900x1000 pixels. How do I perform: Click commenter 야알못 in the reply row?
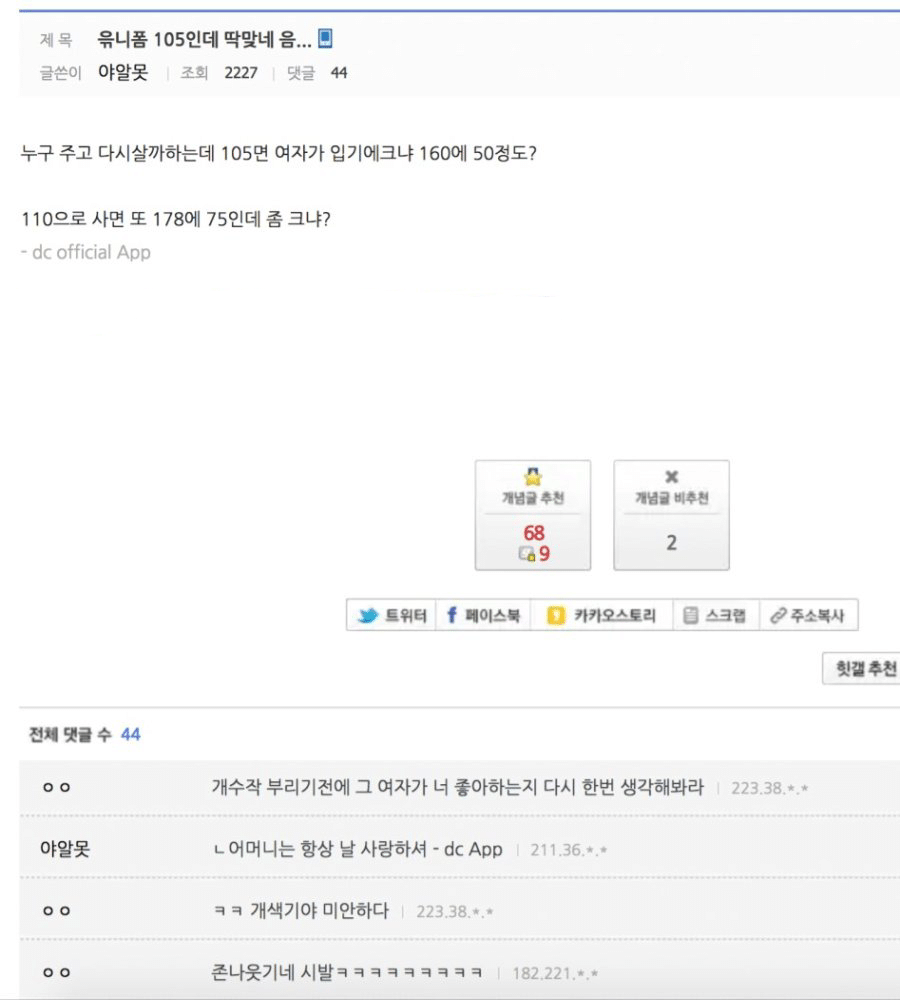click(65, 849)
